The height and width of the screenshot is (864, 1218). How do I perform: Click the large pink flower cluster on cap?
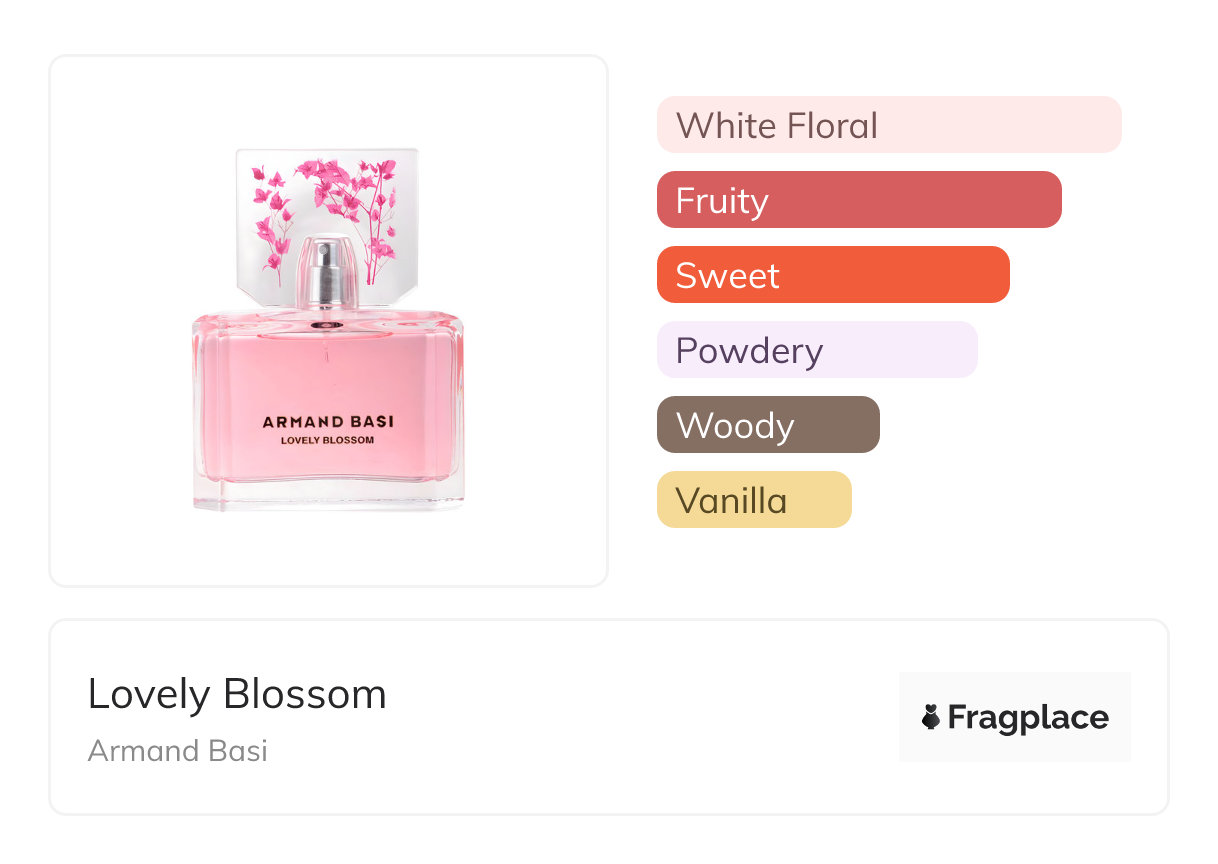click(x=340, y=185)
